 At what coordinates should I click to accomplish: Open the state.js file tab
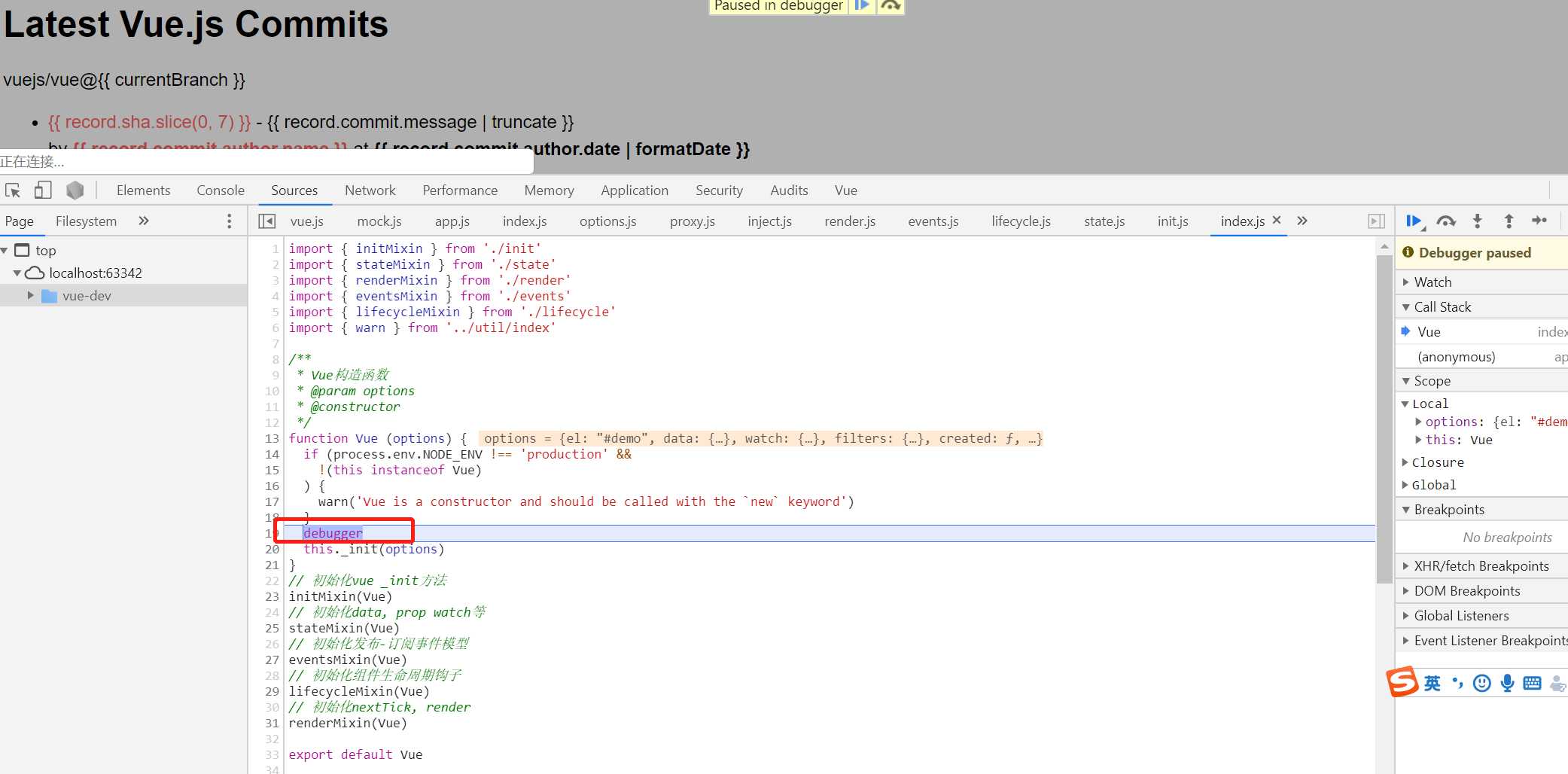1104,221
